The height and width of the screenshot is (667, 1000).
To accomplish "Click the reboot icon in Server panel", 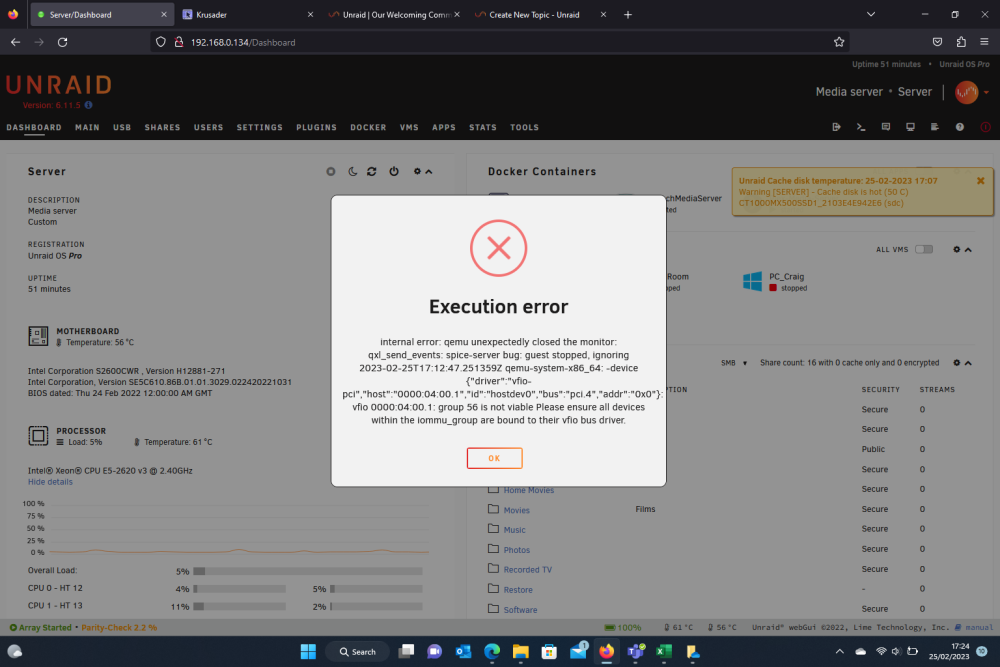I will [372, 172].
